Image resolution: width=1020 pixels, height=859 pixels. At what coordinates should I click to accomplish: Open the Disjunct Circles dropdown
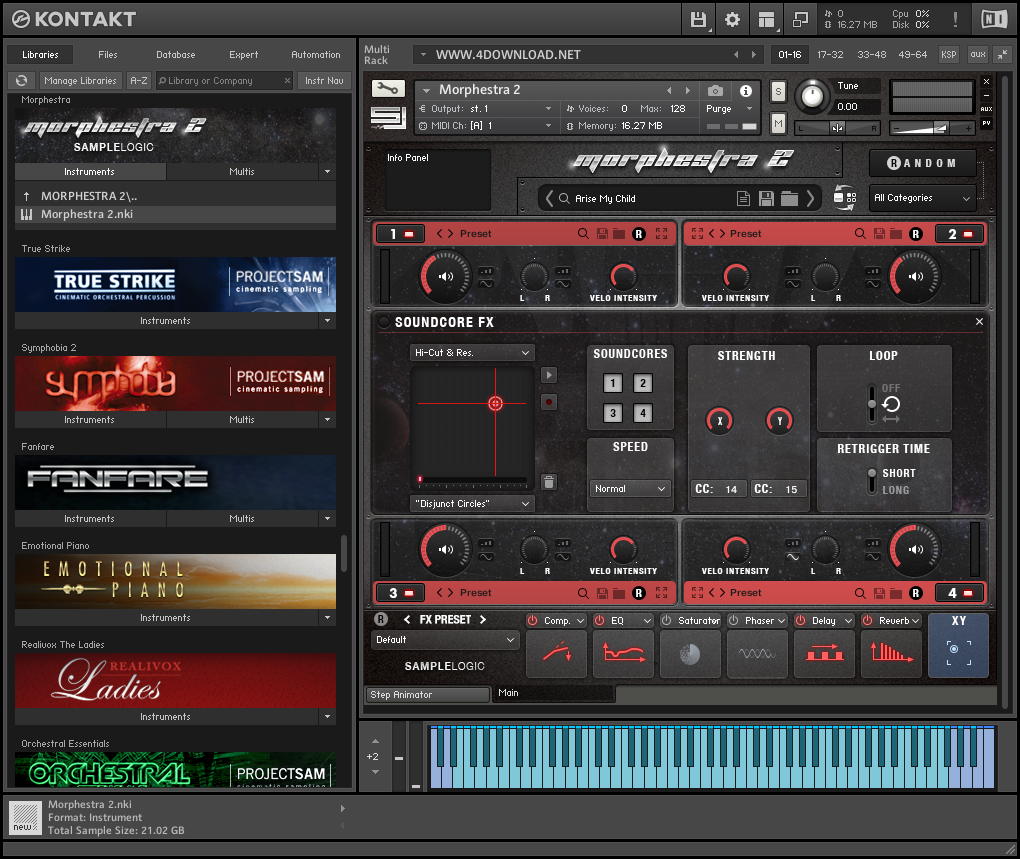[472, 503]
